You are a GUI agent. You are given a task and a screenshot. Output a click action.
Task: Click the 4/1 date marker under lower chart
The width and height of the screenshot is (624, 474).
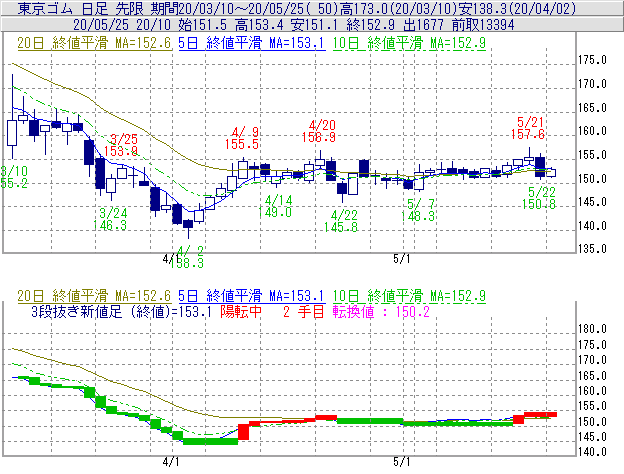tap(171, 462)
